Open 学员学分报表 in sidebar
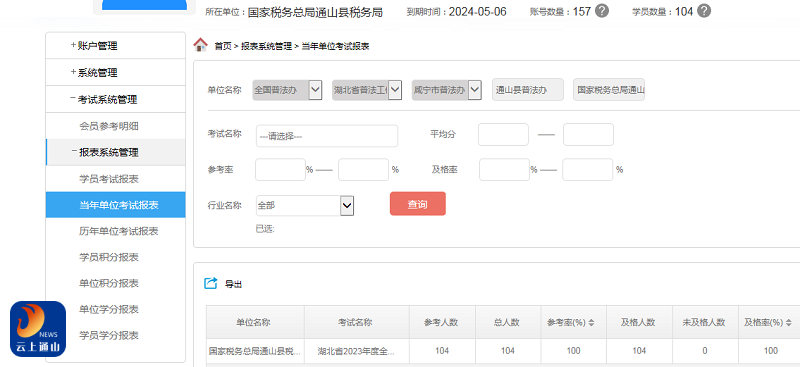 [x=109, y=335]
